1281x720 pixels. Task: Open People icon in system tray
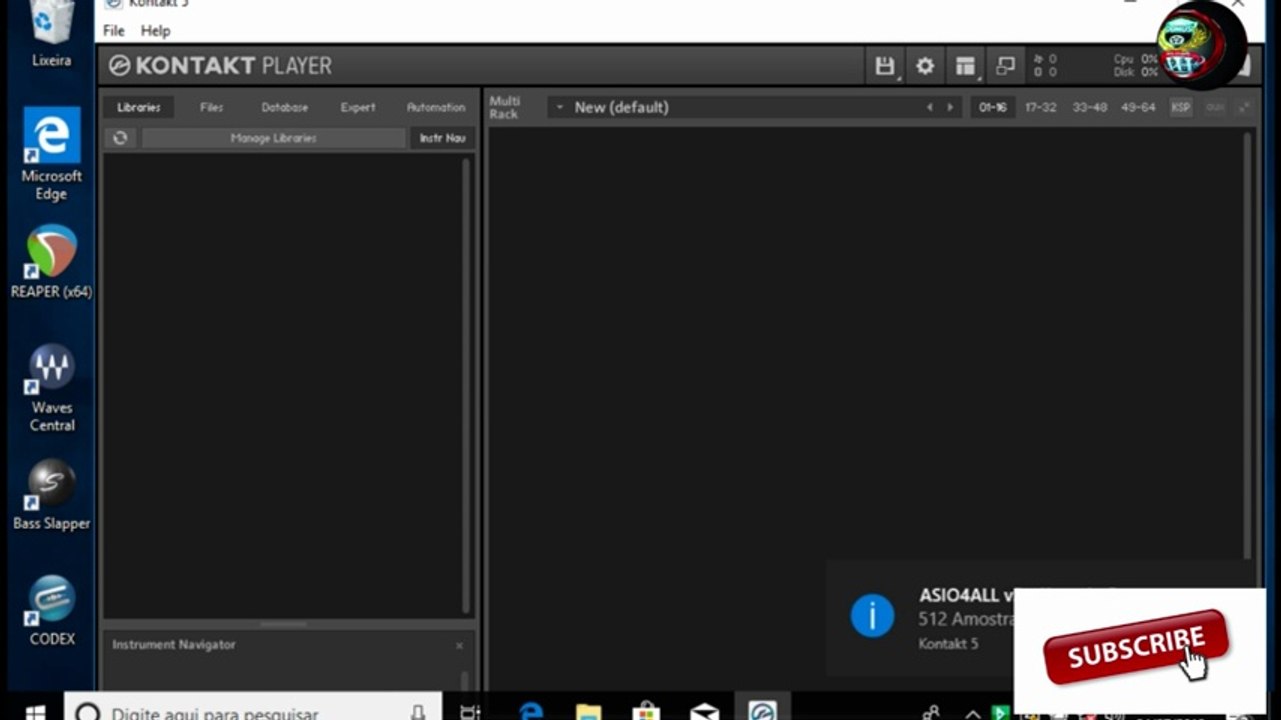pos(931,712)
